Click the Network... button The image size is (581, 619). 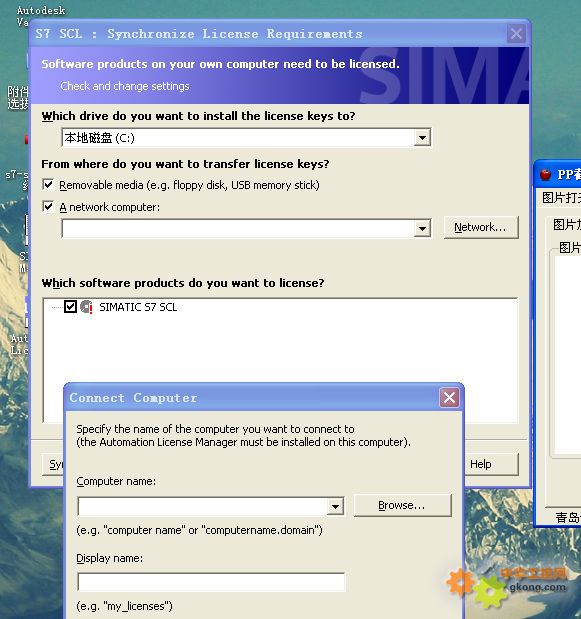pos(481,227)
